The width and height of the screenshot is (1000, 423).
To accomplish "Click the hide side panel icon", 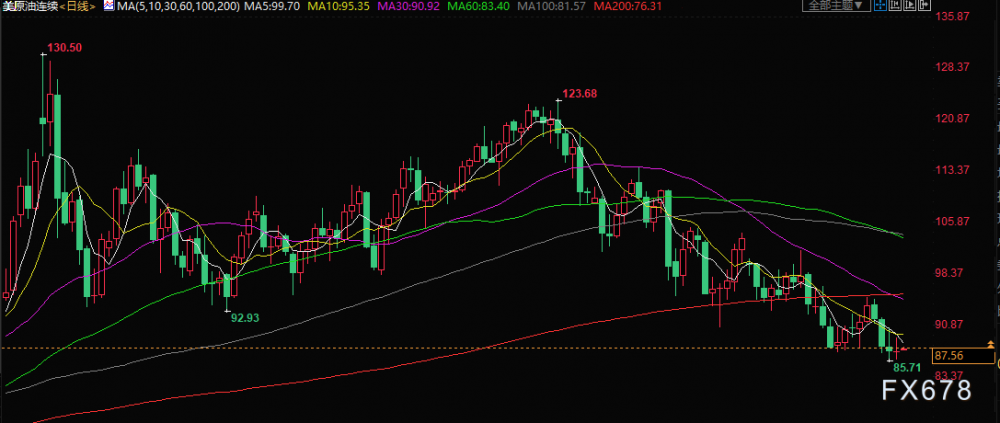I will pyautogui.click(x=924, y=5).
